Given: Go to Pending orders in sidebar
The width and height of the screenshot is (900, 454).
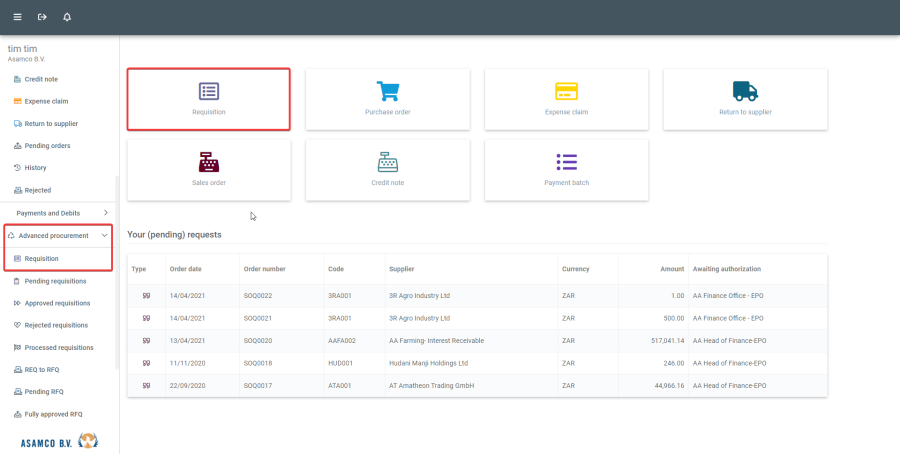Looking at the screenshot, I should [x=47, y=146].
